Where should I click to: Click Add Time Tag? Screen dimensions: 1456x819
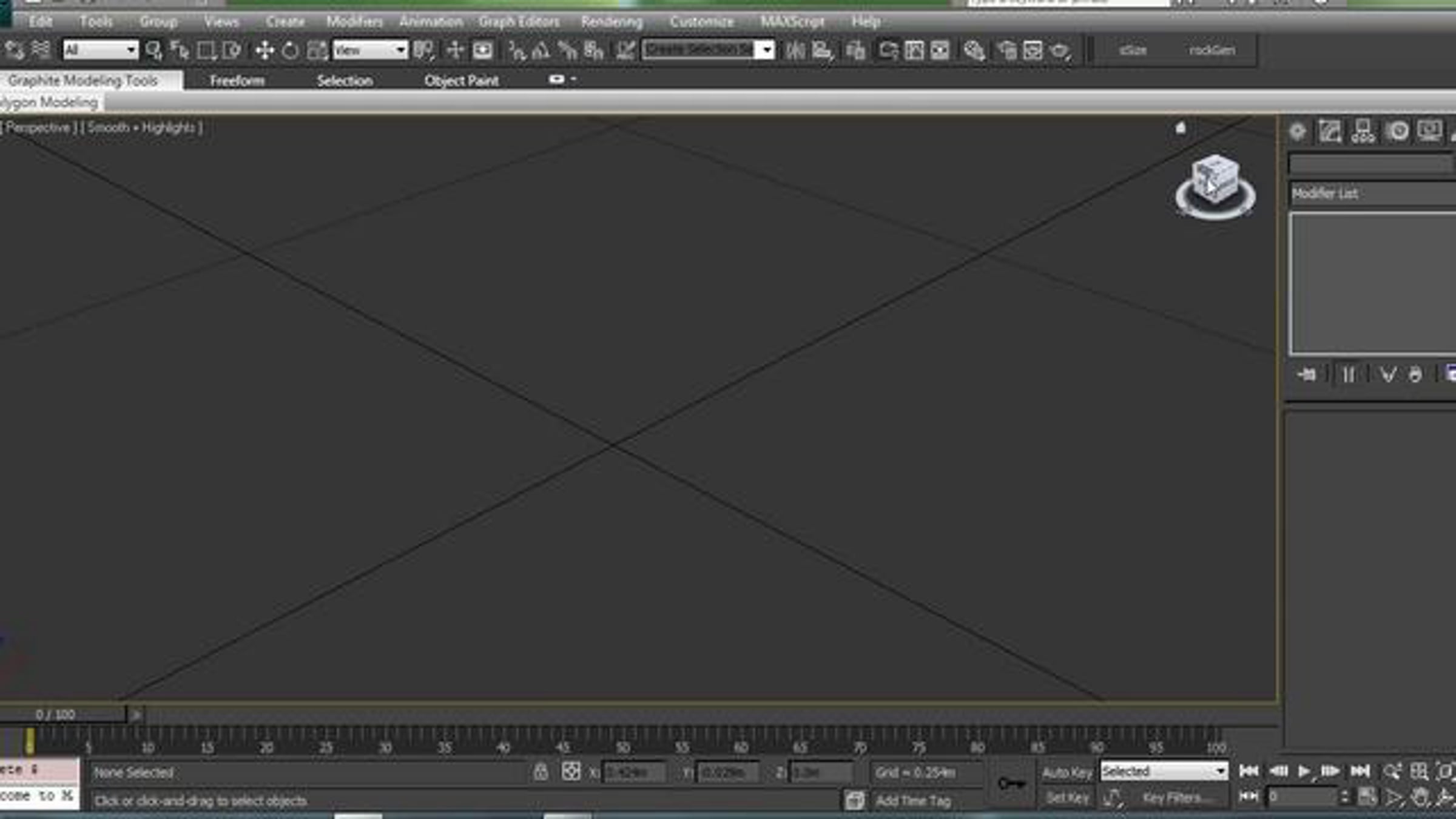[x=913, y=801]
